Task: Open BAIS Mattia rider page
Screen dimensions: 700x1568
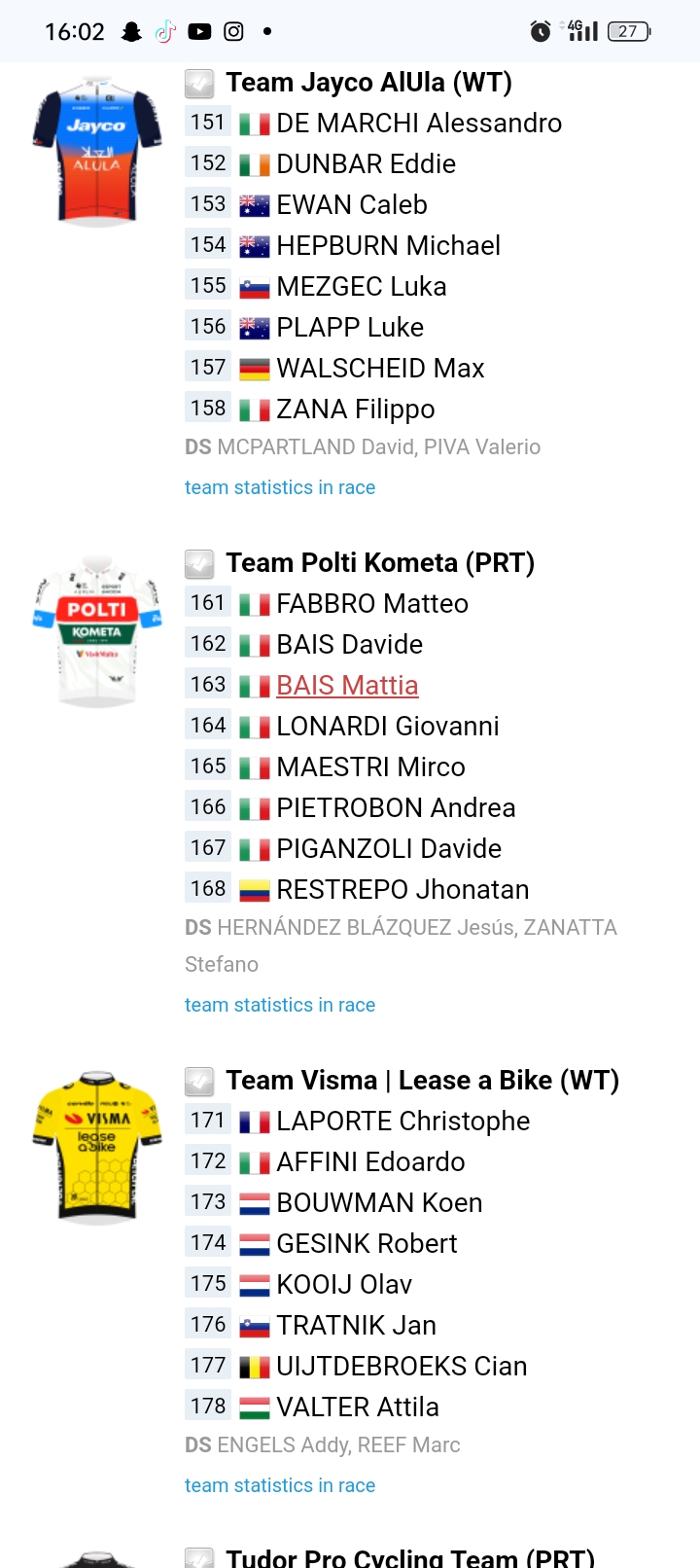Action: [347, 686]
